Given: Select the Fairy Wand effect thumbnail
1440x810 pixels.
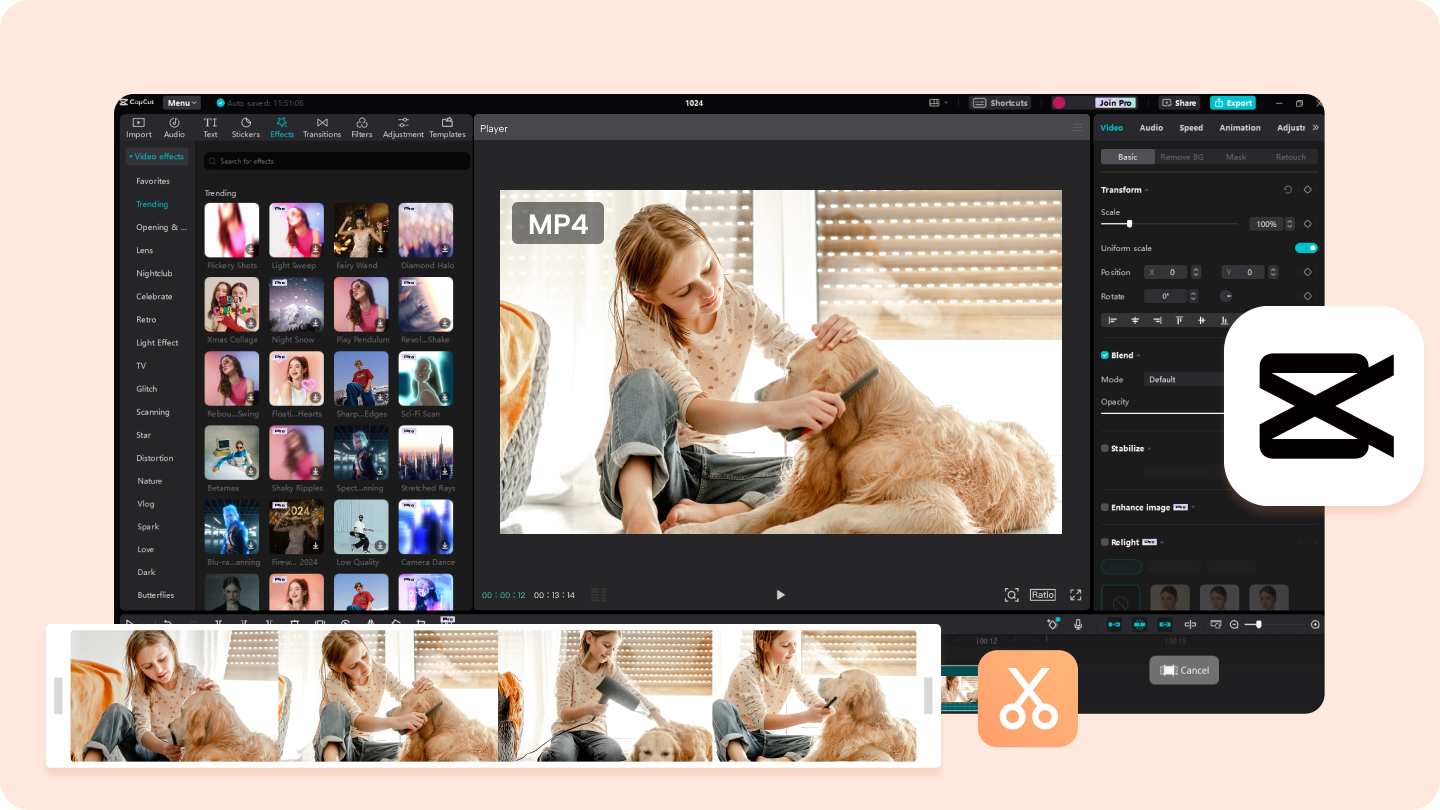Looking at the screenshot, I should [361, 231].
